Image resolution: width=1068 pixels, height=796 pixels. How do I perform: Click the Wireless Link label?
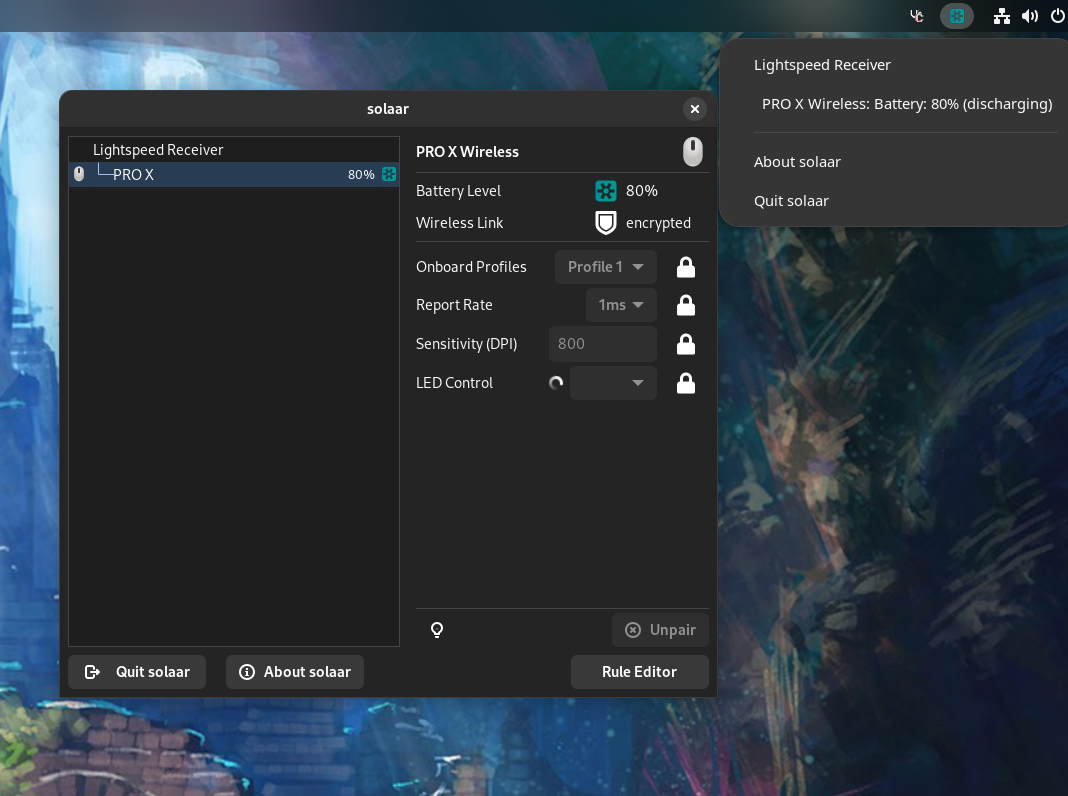point(460,223)
